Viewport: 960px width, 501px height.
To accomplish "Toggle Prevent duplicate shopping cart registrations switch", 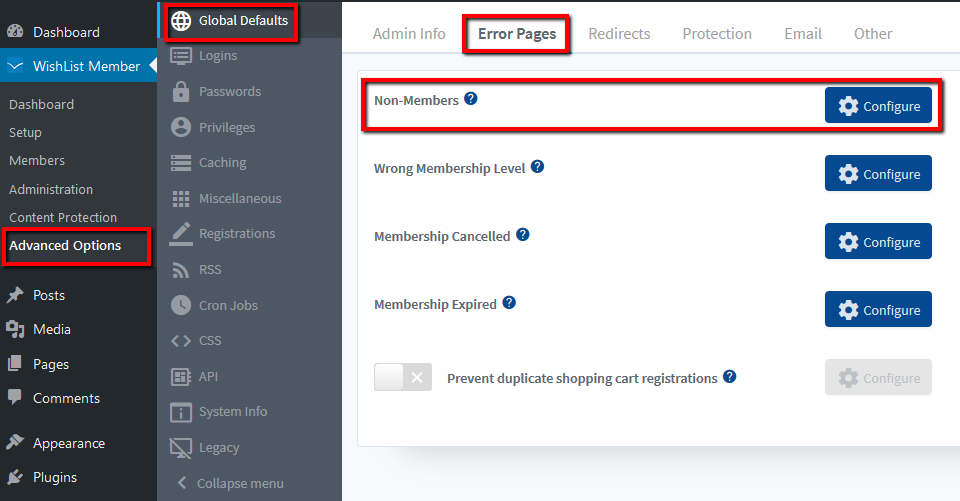I will (403, 377).
